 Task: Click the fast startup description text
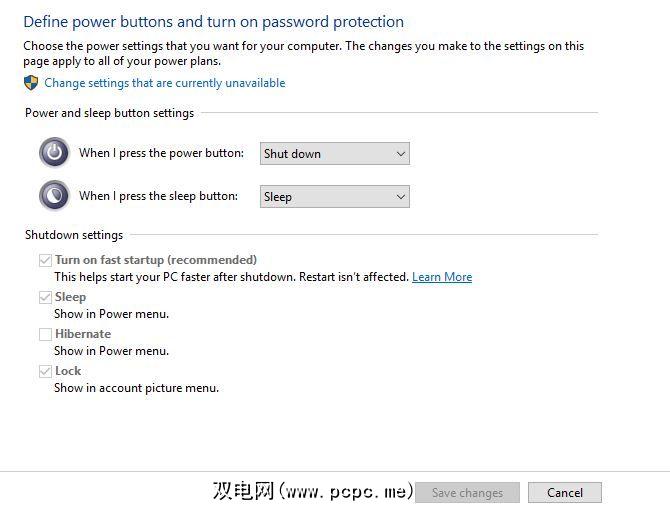pos(231,277)
